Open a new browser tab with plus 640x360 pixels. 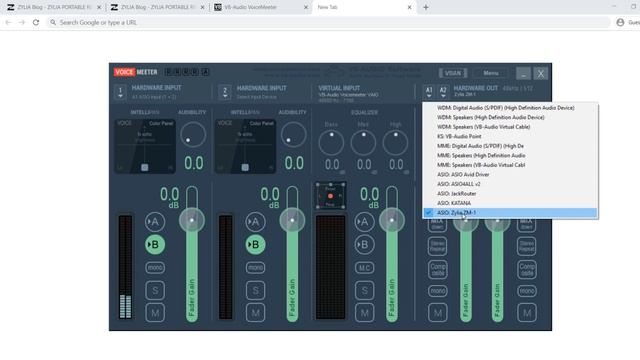point(426,7)
